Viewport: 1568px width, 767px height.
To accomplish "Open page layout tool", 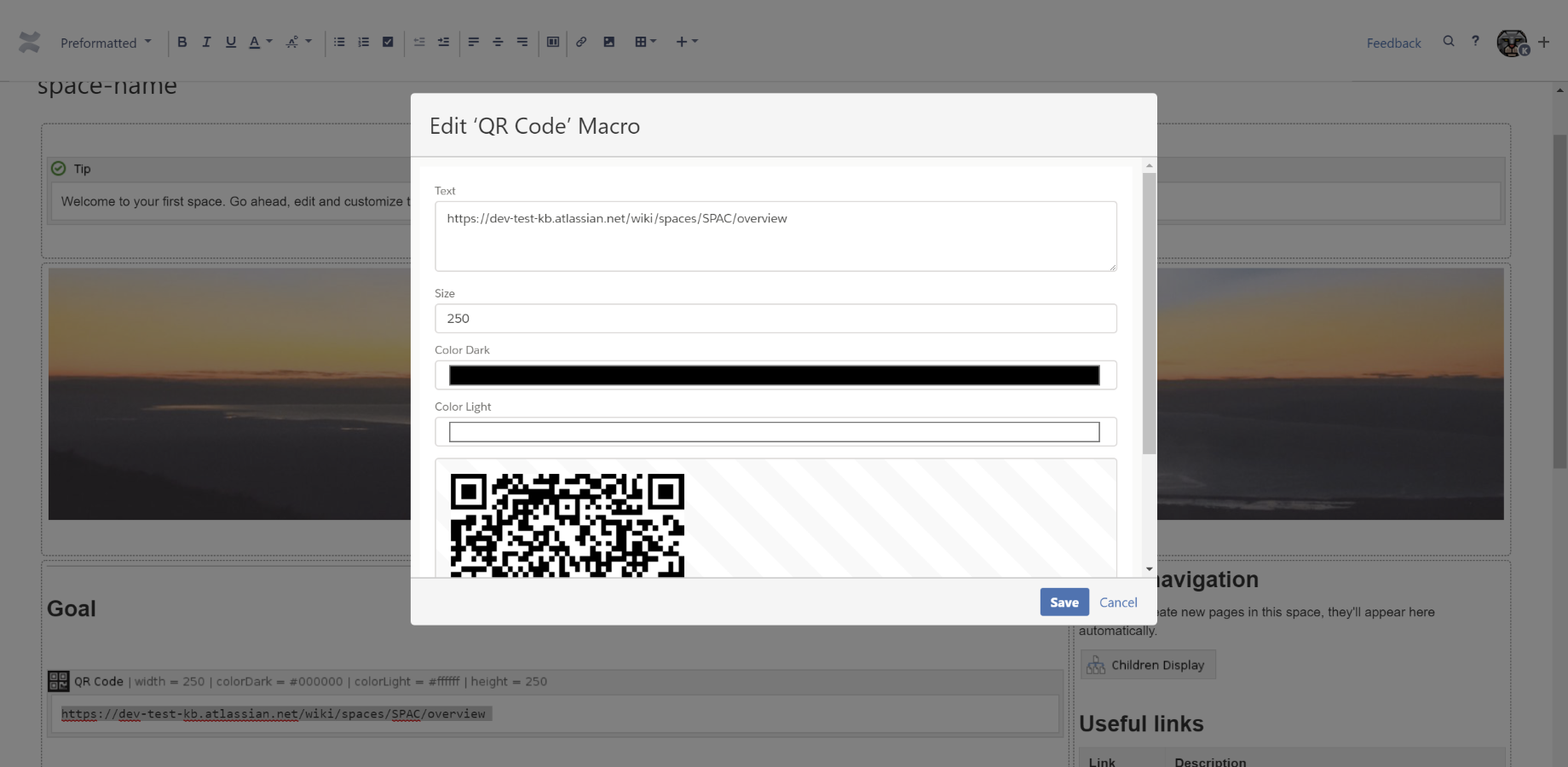I will coord(553,42).
